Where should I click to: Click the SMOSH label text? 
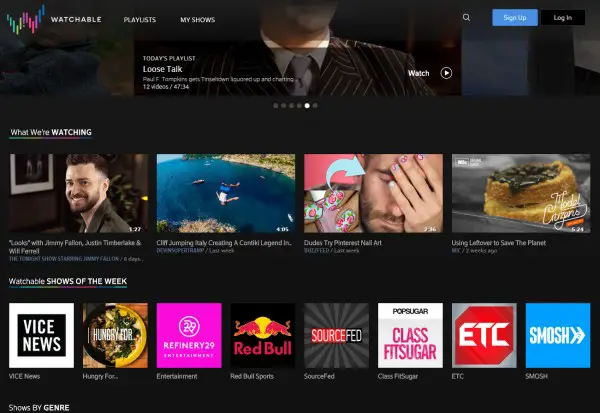coord(536,376)
